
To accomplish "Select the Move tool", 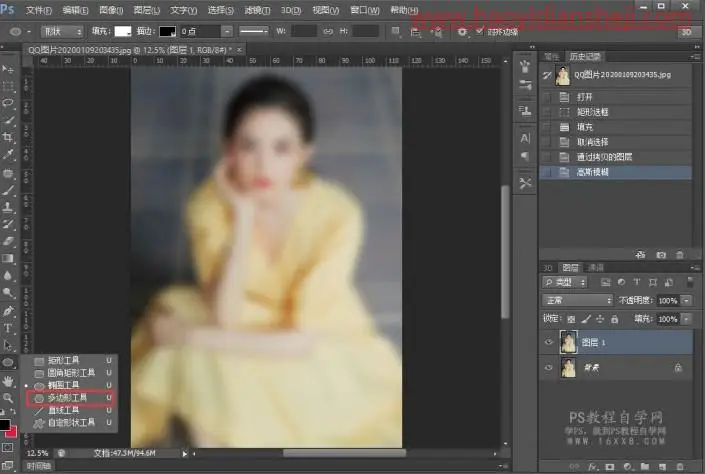I will tap(8, 69).
